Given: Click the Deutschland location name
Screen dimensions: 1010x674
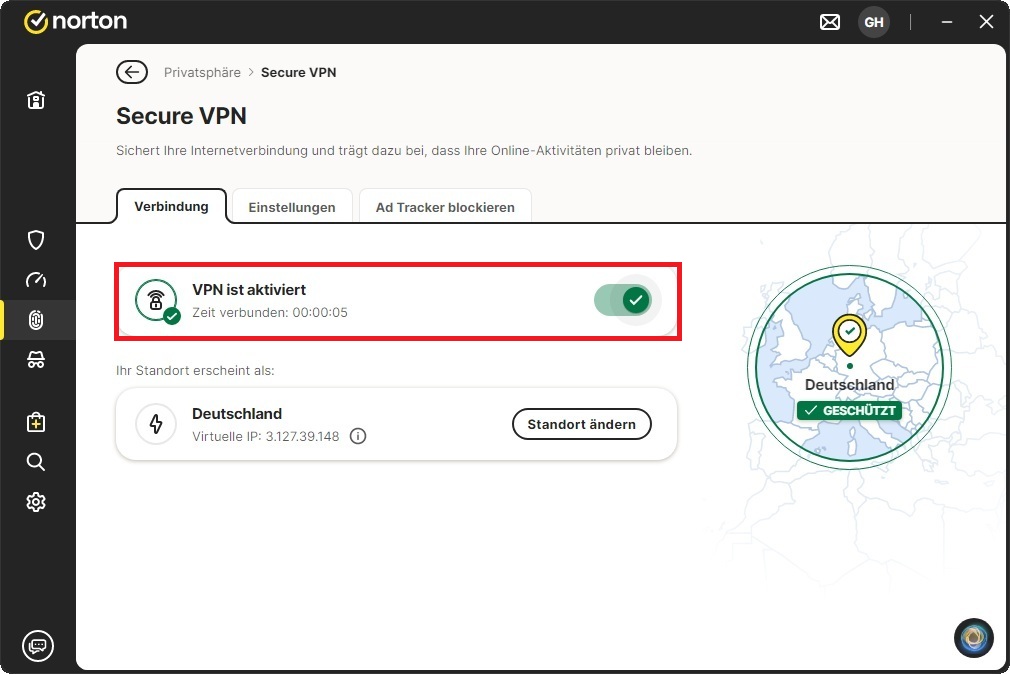Looking at the screenshot, I should 237,414.
